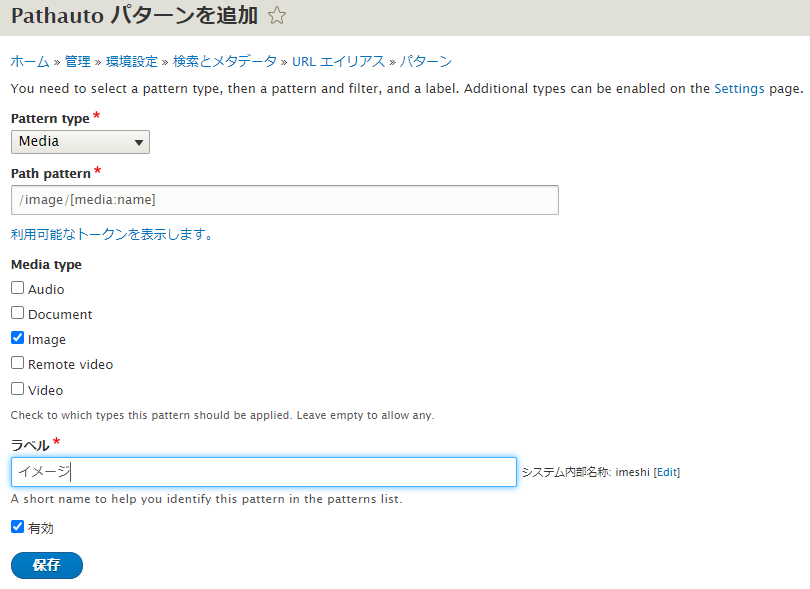Check the Audio media type checkbox

tap(18, 288)
